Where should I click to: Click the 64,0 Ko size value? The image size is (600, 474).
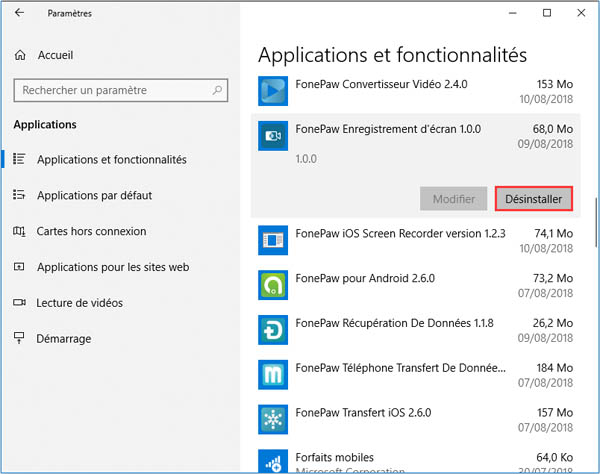(x=554, y=457)
